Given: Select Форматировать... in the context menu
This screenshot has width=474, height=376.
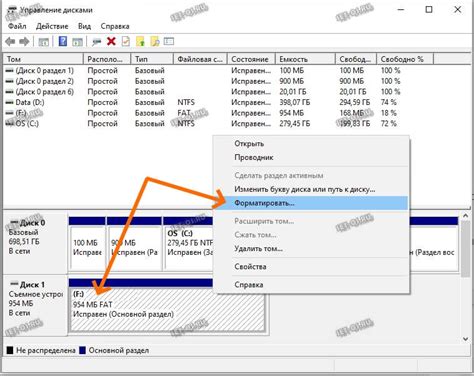Looking at the screenshot, I should tap(311, 203).
